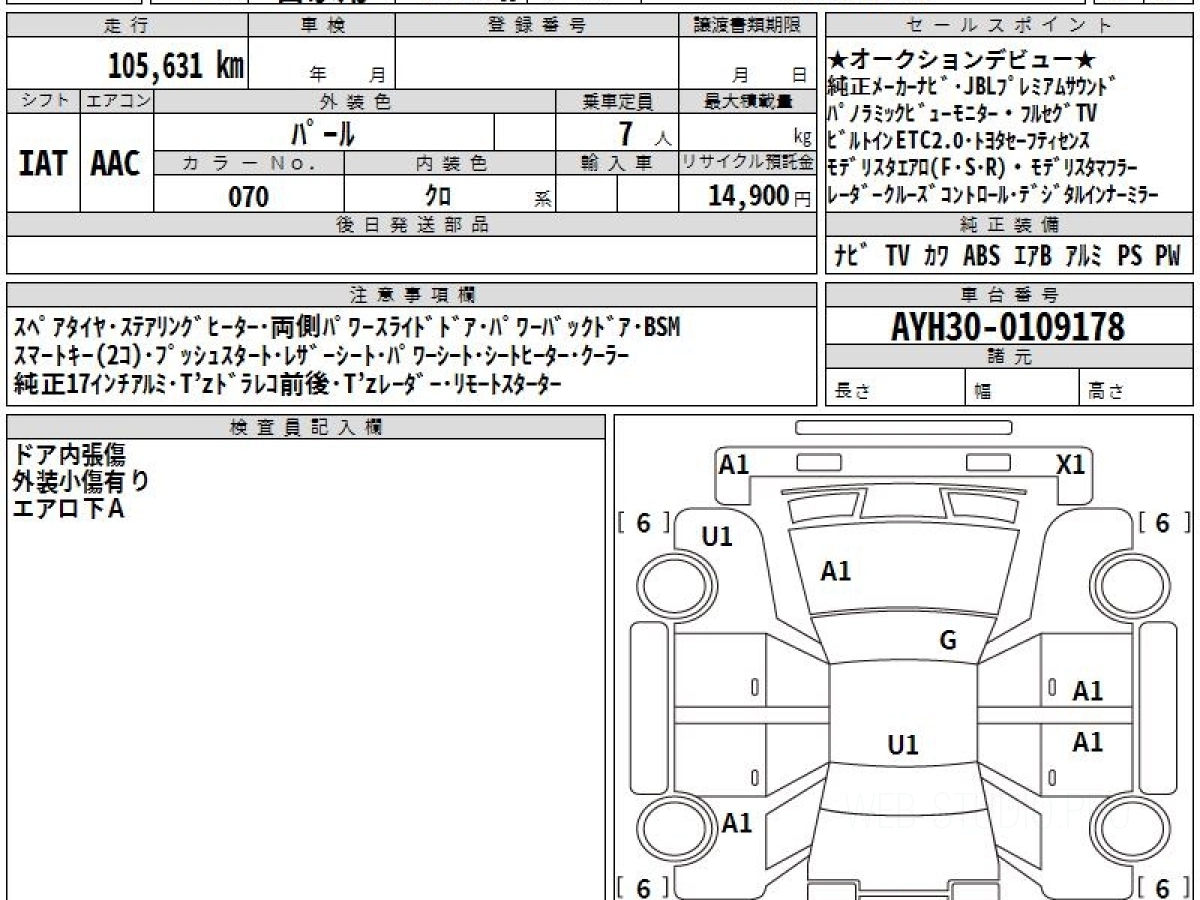The width and height of the screenshot is (1200, 900).
Task: Select the 長さ dimension cell
Action: click(x=896, y=388)
